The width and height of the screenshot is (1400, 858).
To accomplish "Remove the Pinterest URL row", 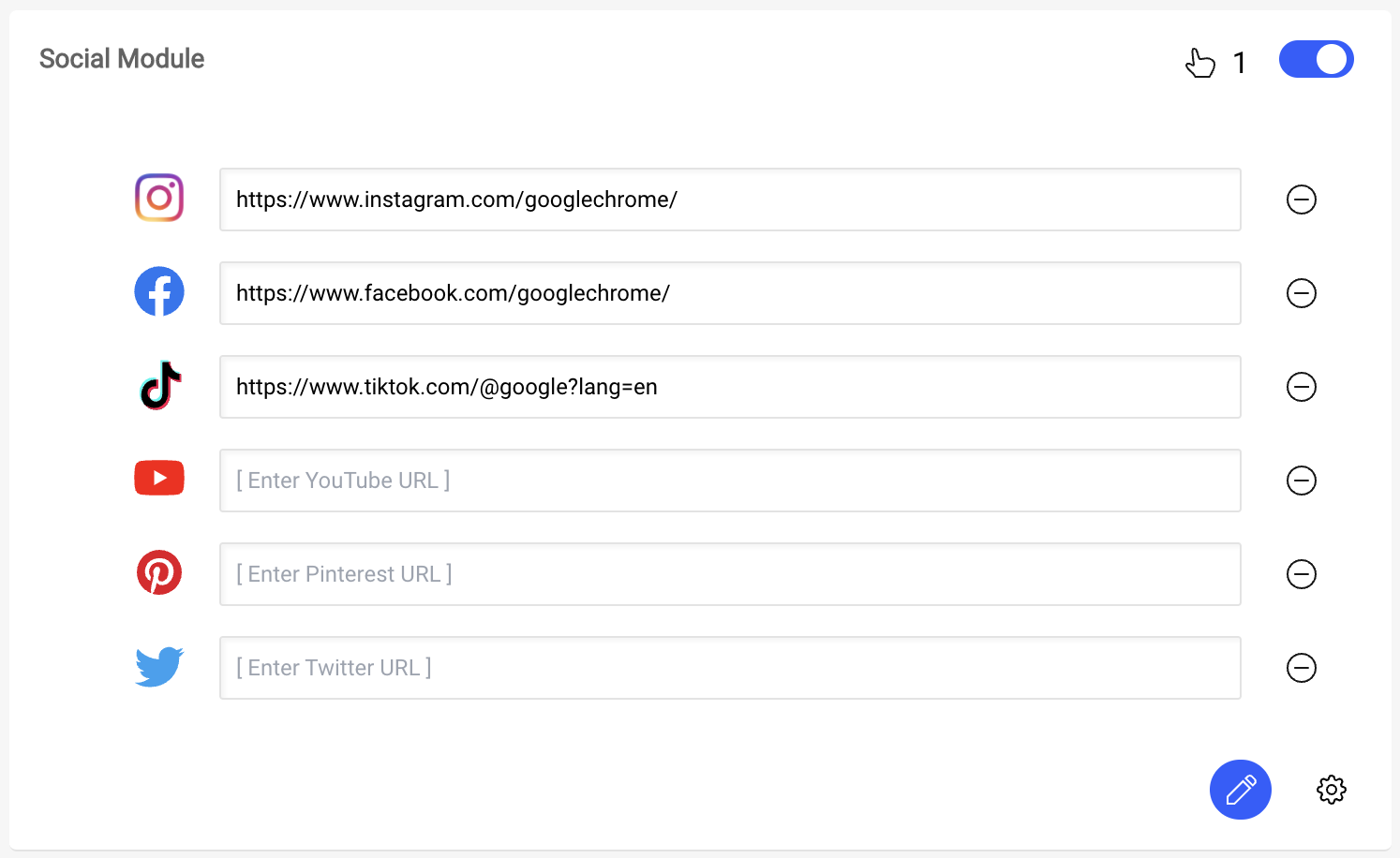I will (1302, 574).
